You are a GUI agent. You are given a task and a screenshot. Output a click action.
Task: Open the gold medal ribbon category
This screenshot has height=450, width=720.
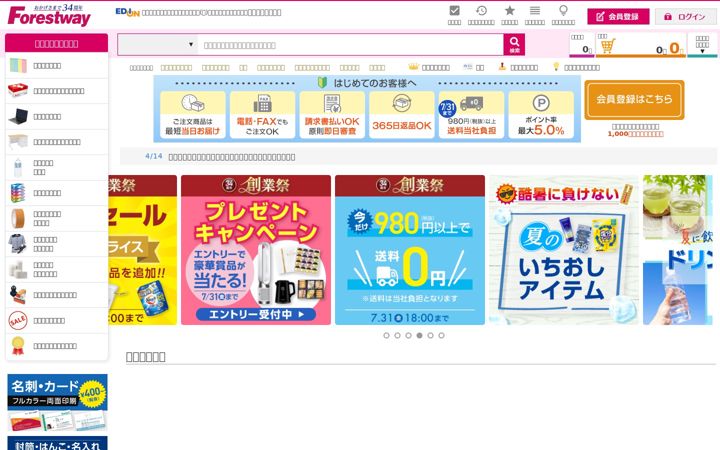tap(18, 346)
